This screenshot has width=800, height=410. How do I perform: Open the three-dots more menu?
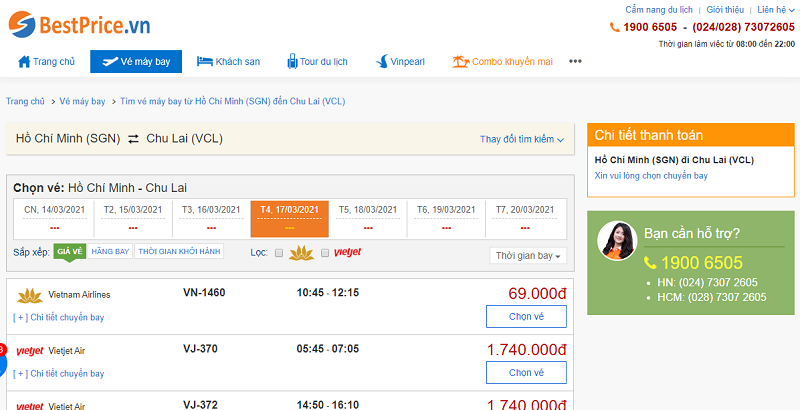coord(576,62)
